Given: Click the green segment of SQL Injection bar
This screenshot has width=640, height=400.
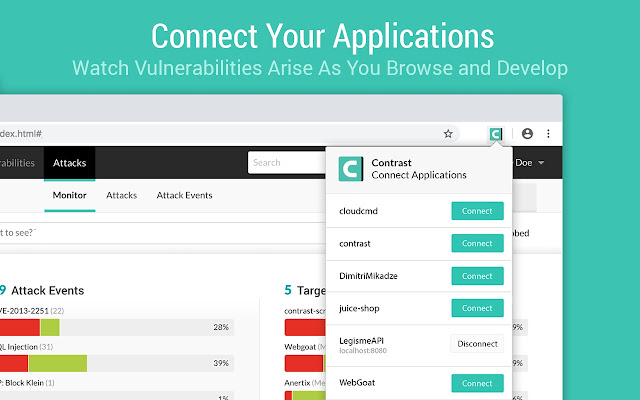Looking at the screenshot, I should (x=58, y=363).
